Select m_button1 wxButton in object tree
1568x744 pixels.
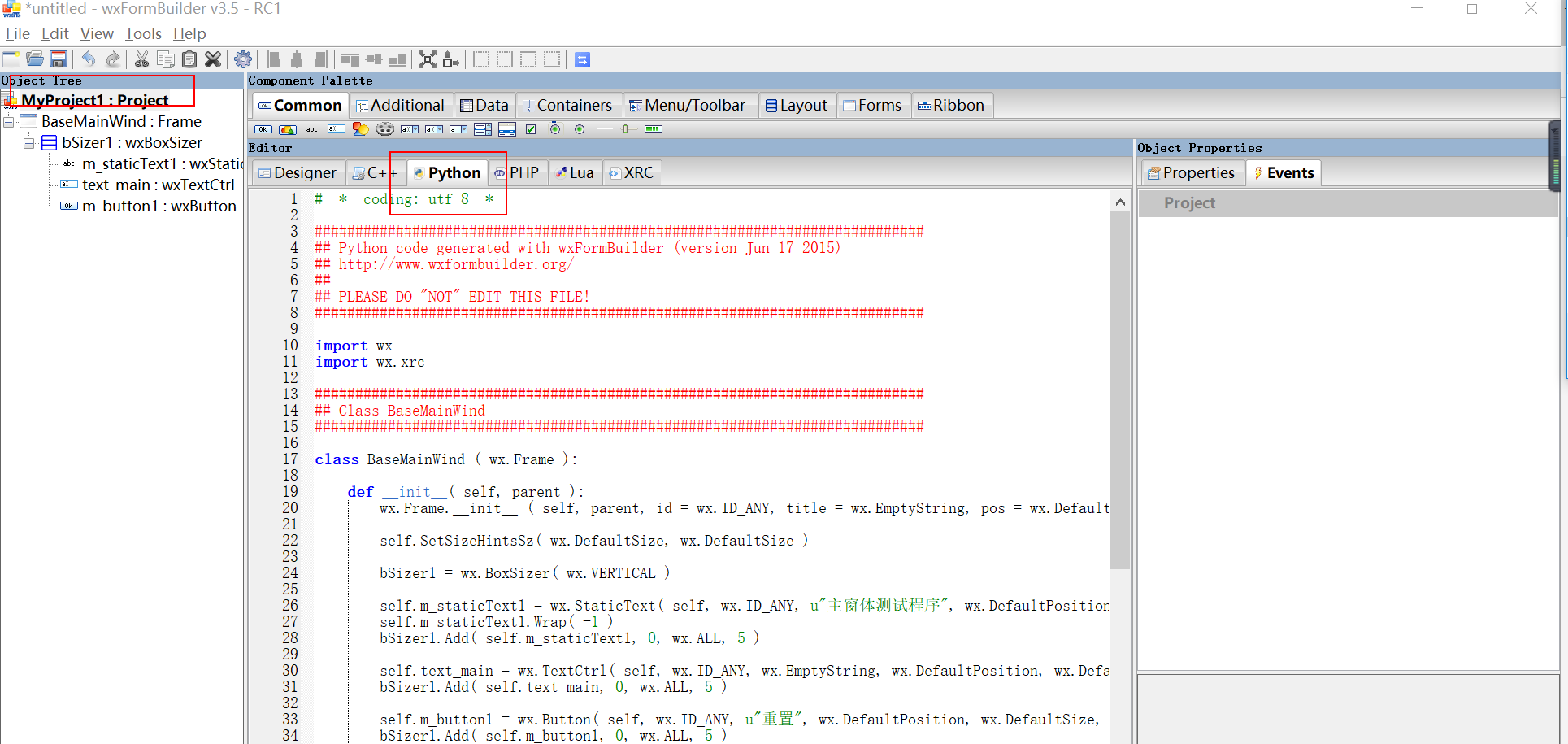[159, 207]
